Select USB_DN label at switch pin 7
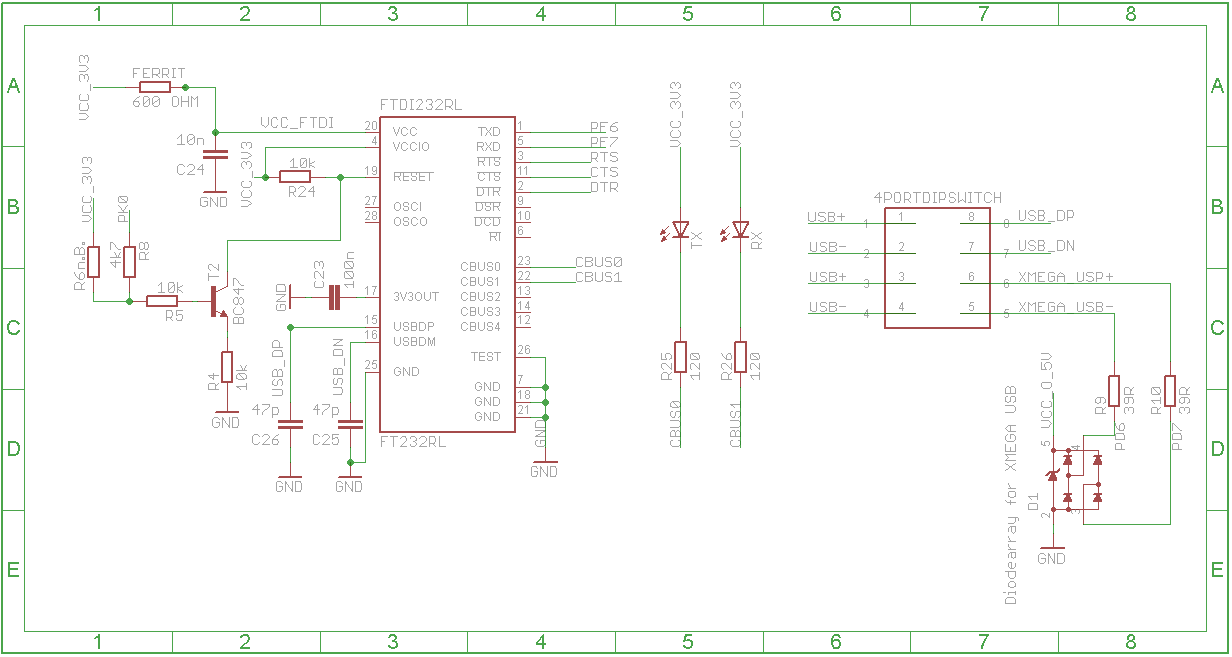Viewport: 1232px width, 657px height. click(1046, 246)
